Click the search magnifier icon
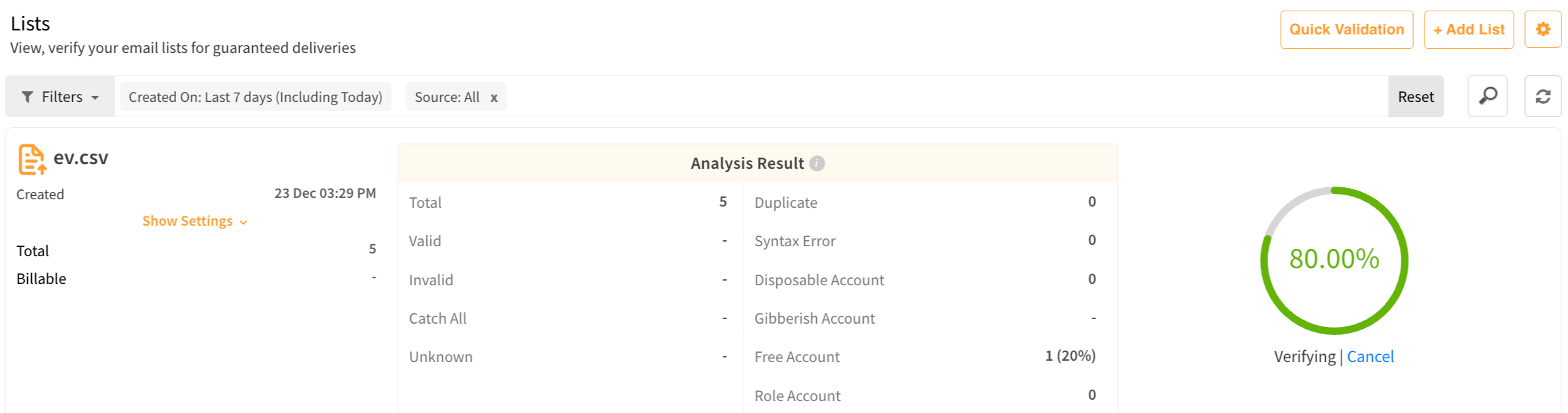Screen dimensions: 1568x413 (1487, 96)
